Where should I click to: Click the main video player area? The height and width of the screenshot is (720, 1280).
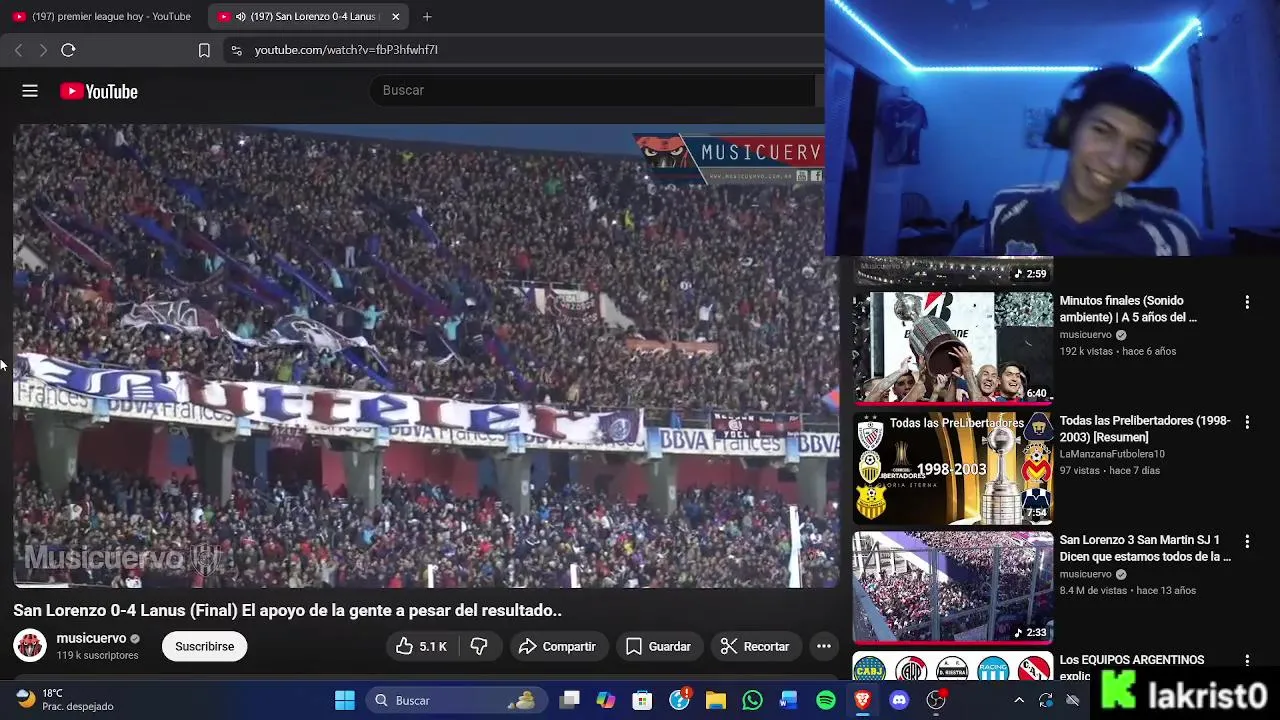pyautogui.click(x=426, y=356)
